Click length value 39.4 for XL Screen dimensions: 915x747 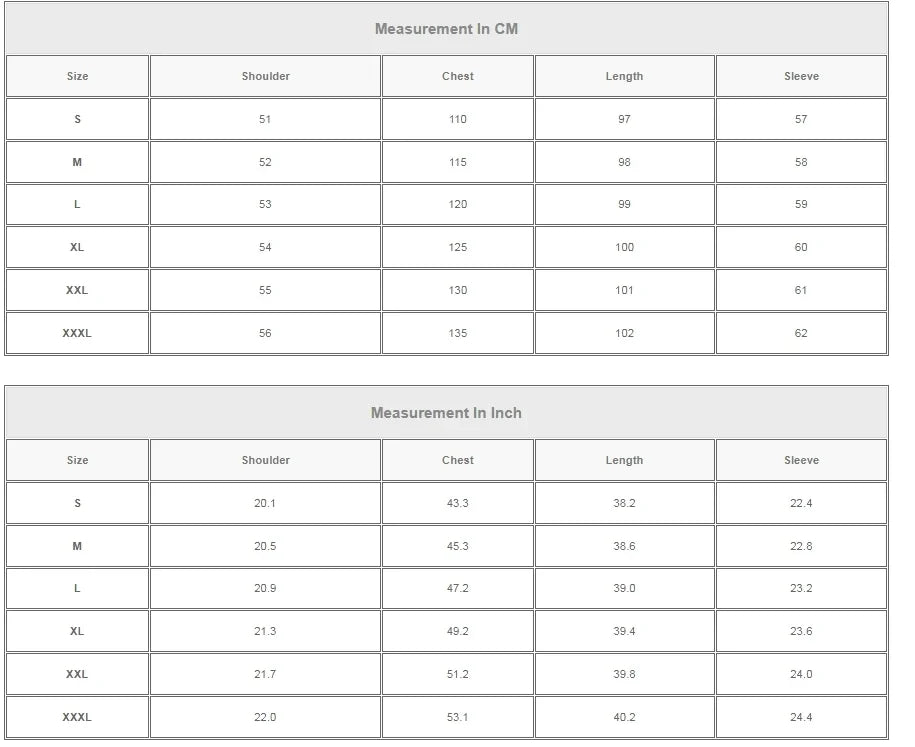click(x=624, y=631)
